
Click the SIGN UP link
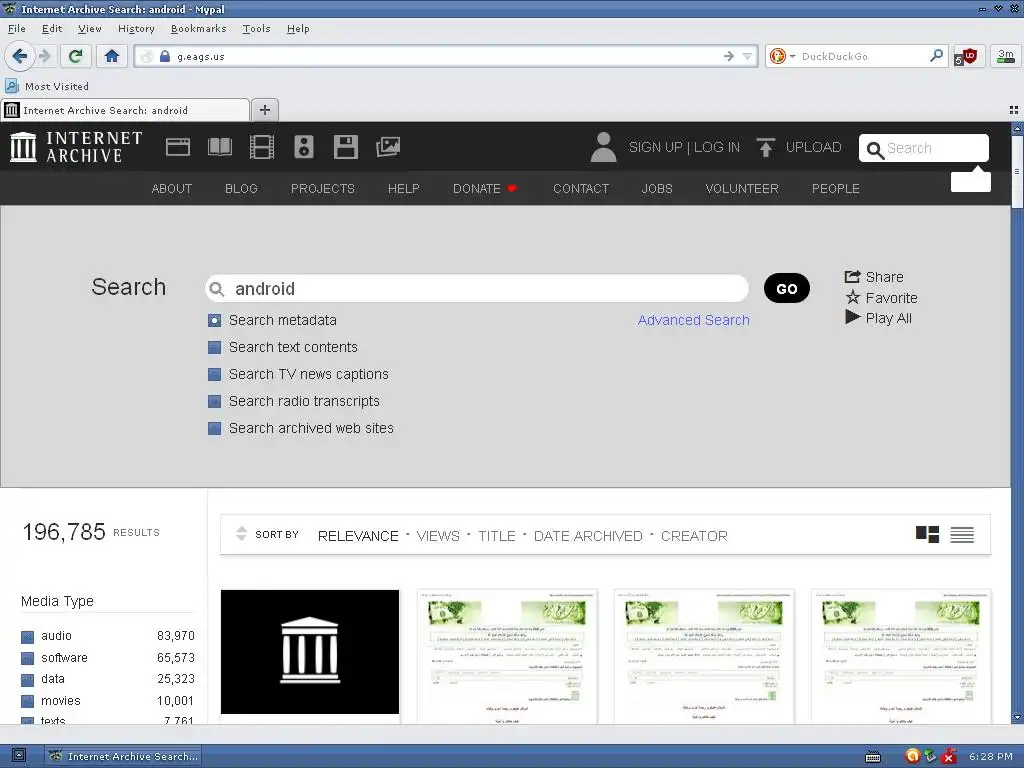click(656, 148)
